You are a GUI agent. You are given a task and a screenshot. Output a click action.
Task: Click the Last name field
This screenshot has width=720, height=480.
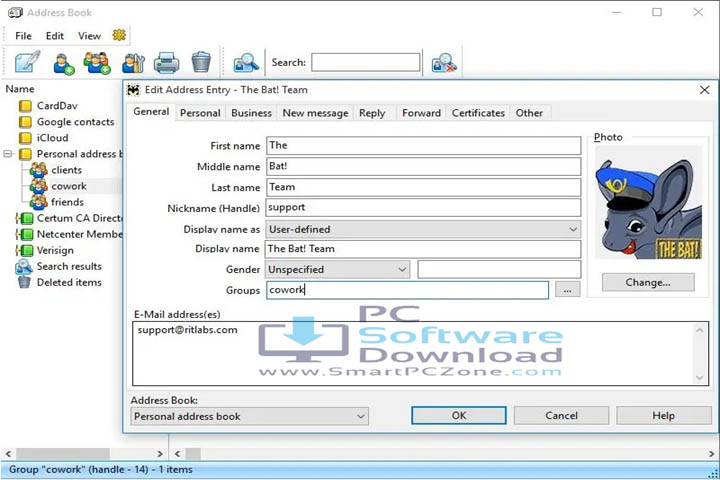pos(423,187)
